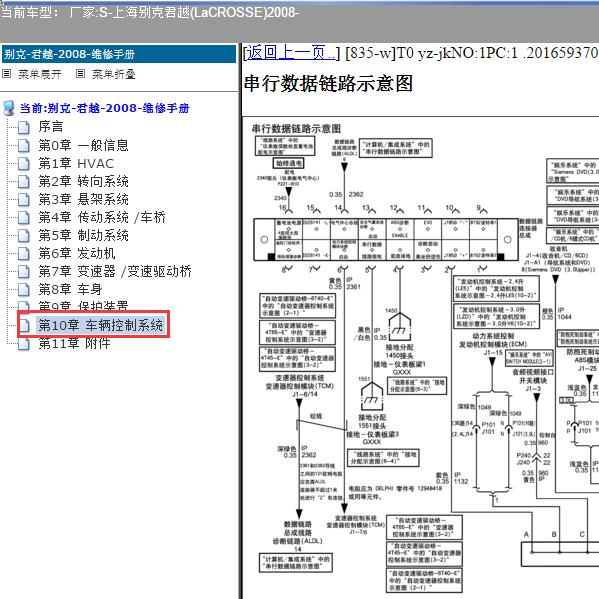The width and height of the screenshot is (599, 599).
Task: Click the page icon next to 第0章
Action: click(24, 146)
